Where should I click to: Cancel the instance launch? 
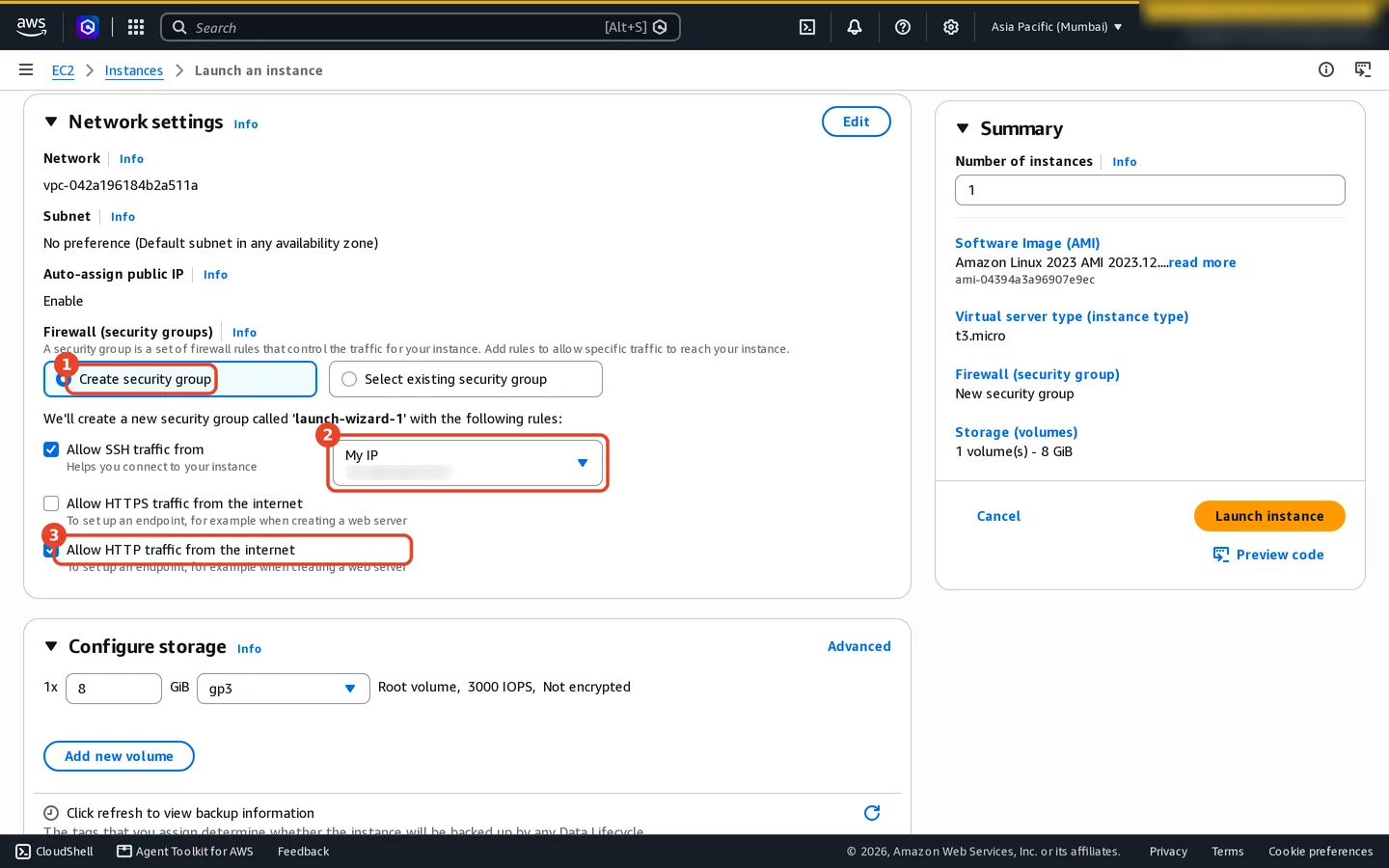point(998,516)
